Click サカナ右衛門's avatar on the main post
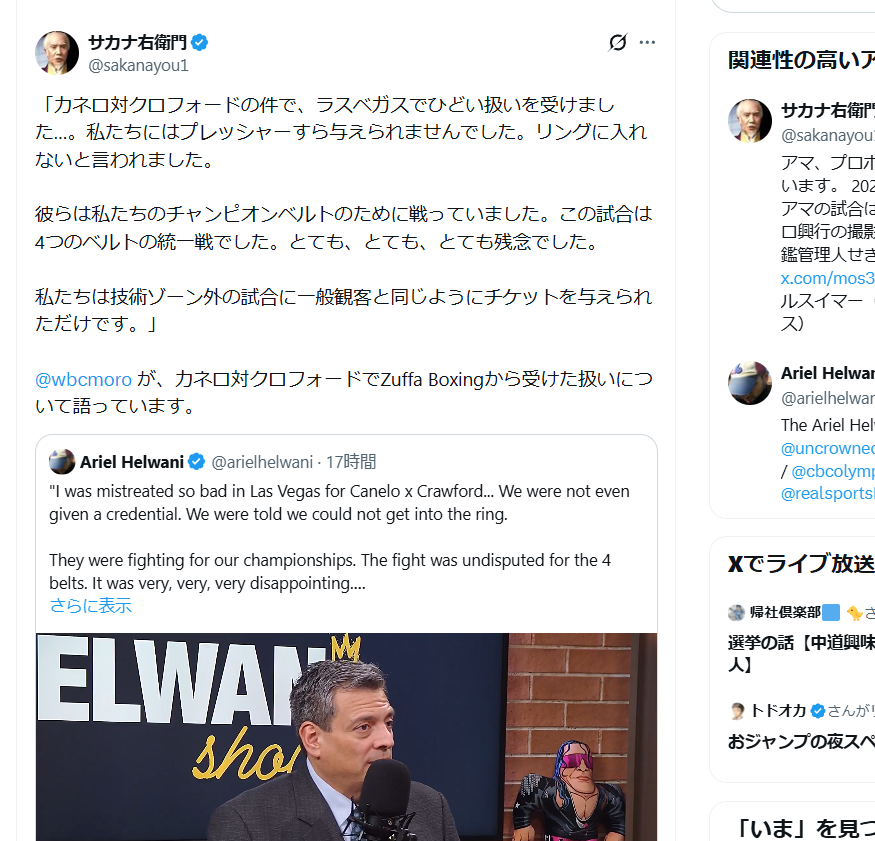This screenshot has height=841, width=875. point(57,53)
